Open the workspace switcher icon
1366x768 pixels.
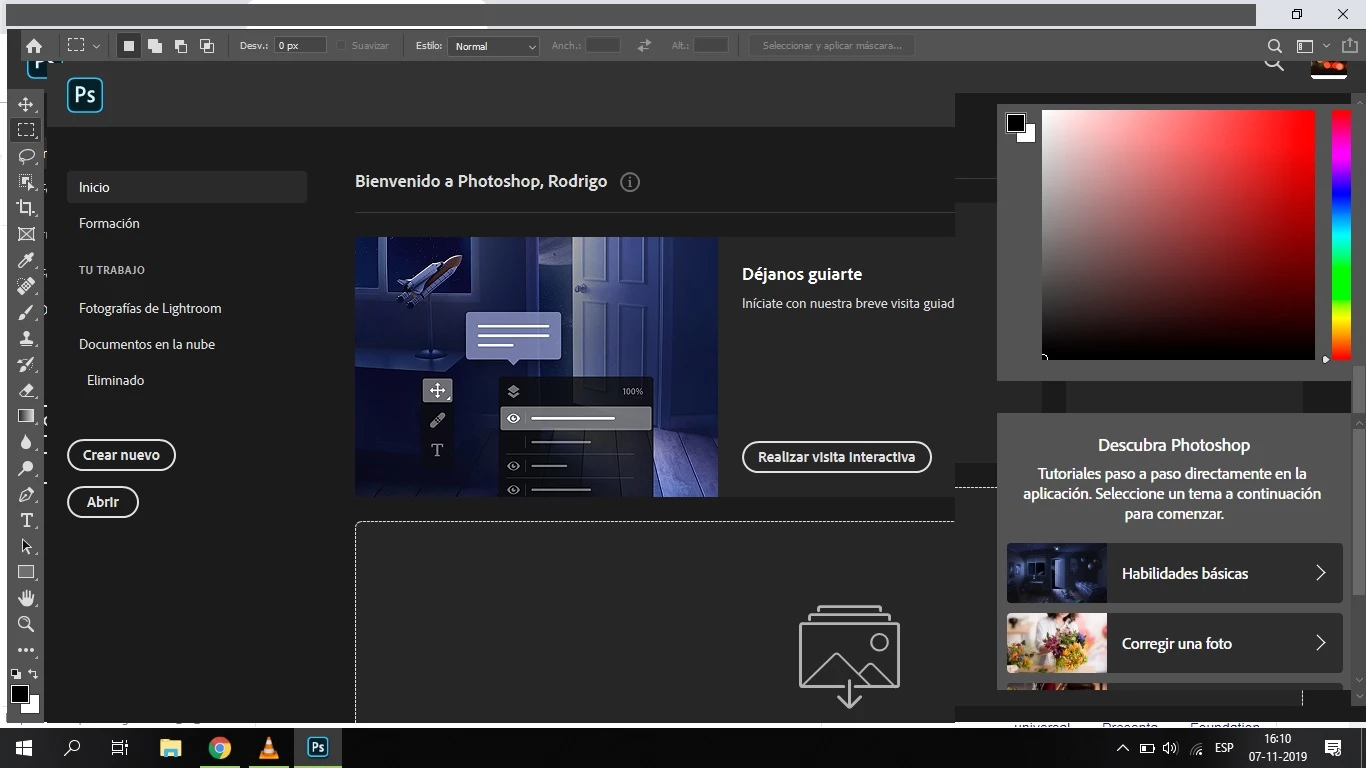coord(1304,46)
